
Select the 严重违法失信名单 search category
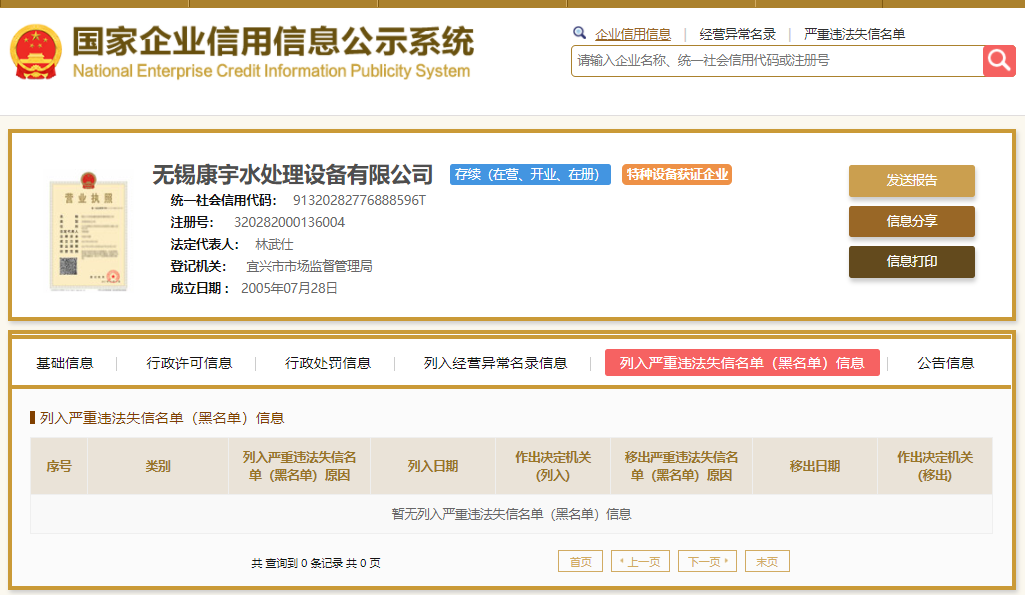(854, 34)
